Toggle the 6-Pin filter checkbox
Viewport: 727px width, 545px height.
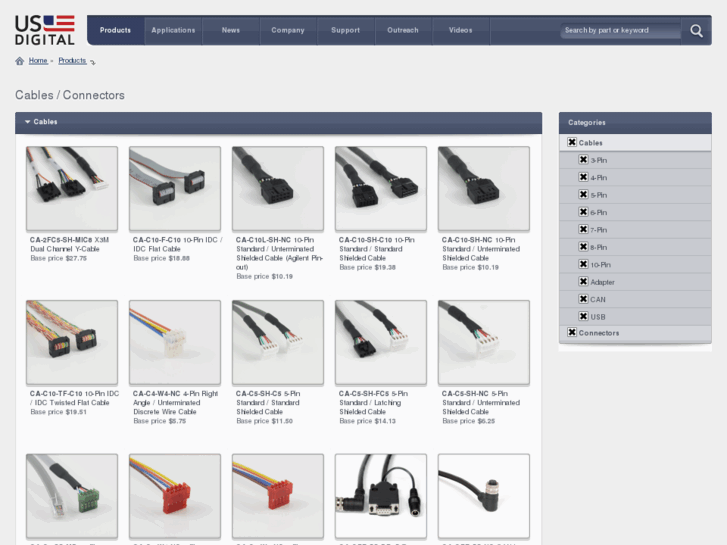[x=583, y=212]
